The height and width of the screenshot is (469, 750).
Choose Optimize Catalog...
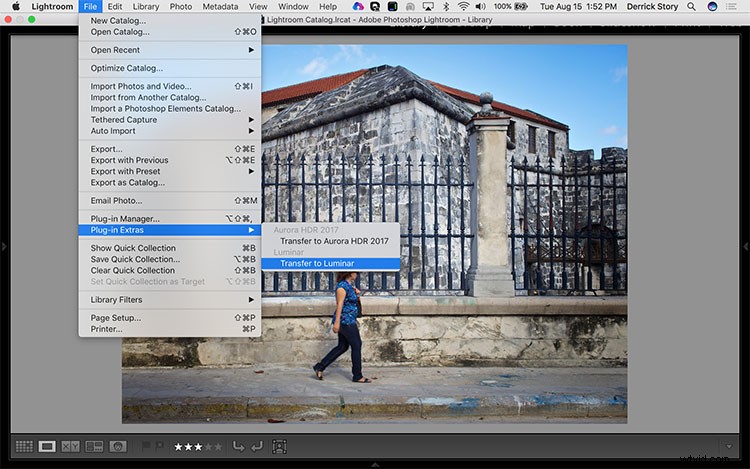(170, 68)
